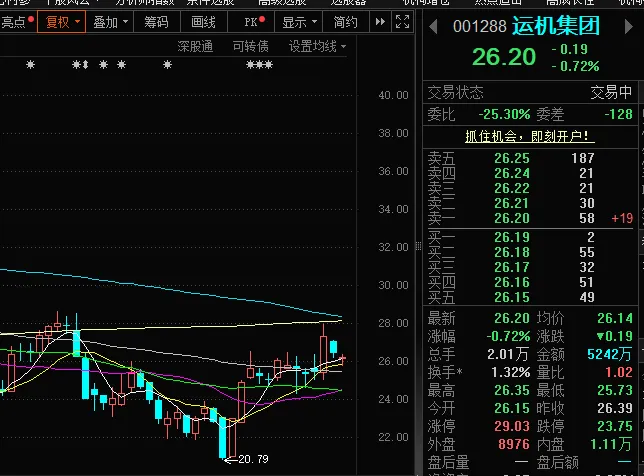Click the sell-one change +19
The height and width of the screenshot is (476, 644).
tap(622, 218)
